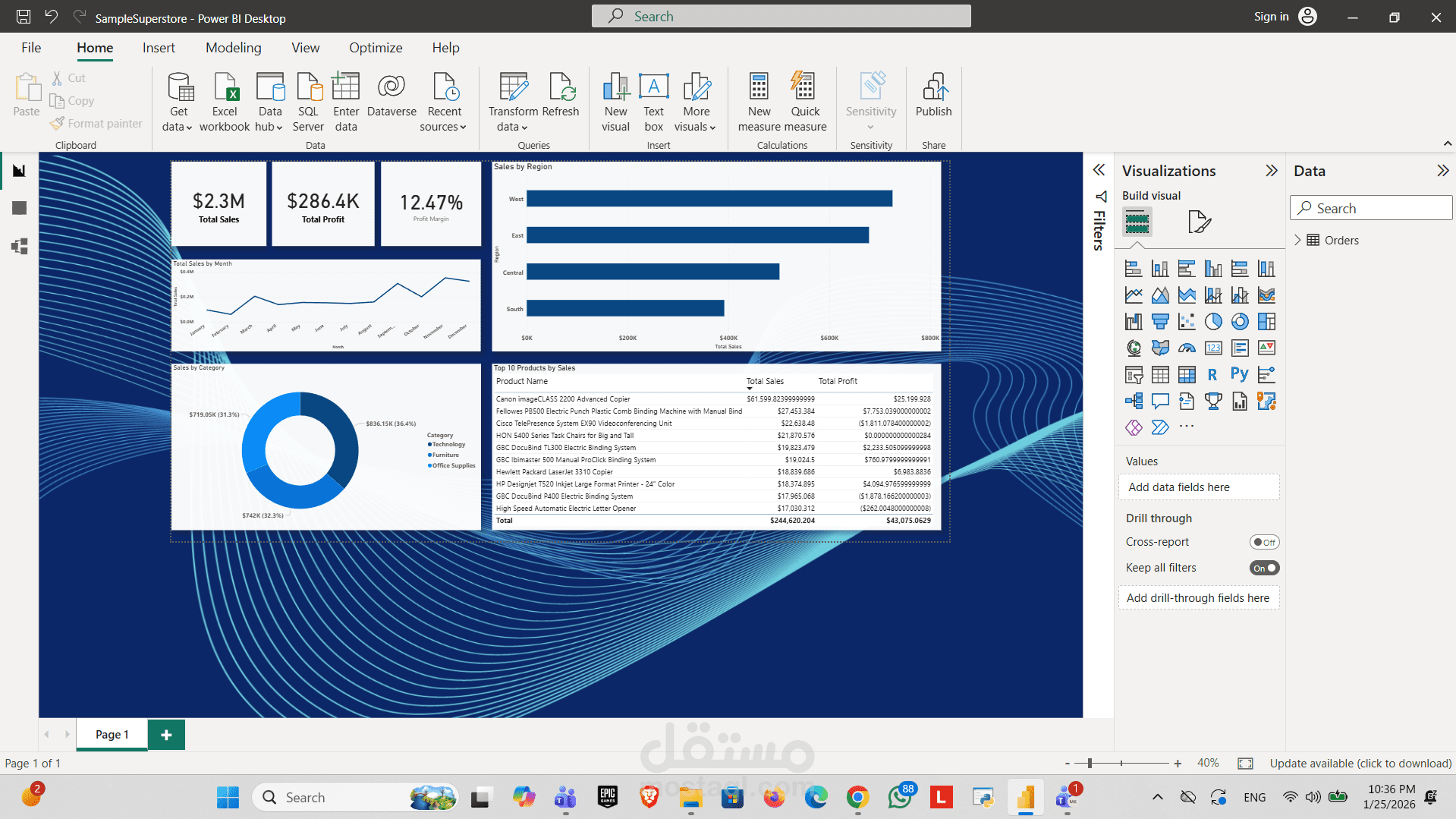Viewport: 1456px width, 819px height.
Task: Choose the Matrix visual icon
Action: click(x=1187, y=375)
